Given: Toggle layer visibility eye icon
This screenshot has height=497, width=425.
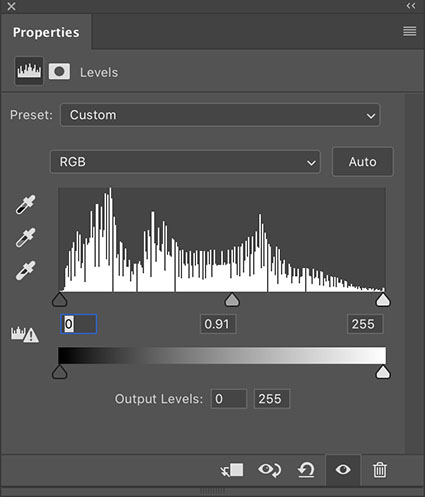Looking at the screenshot, I should 343,470.
